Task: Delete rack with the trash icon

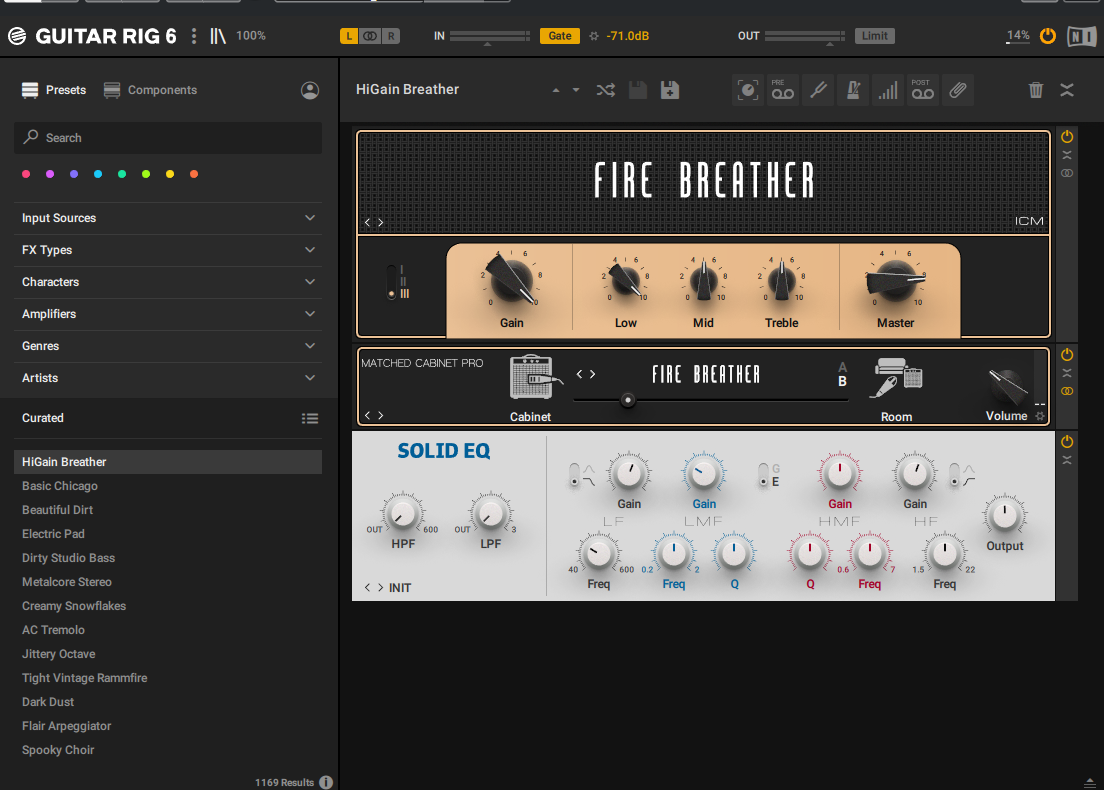Action: coord(1036,90)
